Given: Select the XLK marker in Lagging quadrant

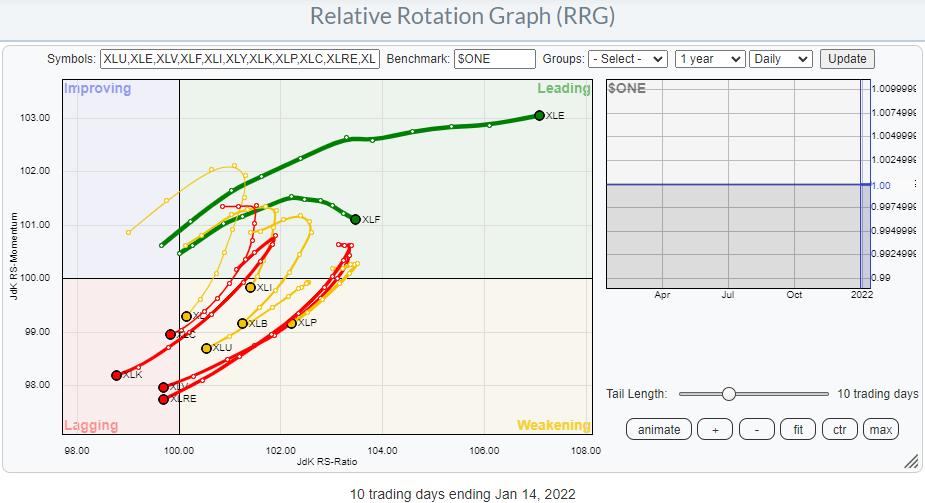Looking at the screenshot, I should pos(116,375).
